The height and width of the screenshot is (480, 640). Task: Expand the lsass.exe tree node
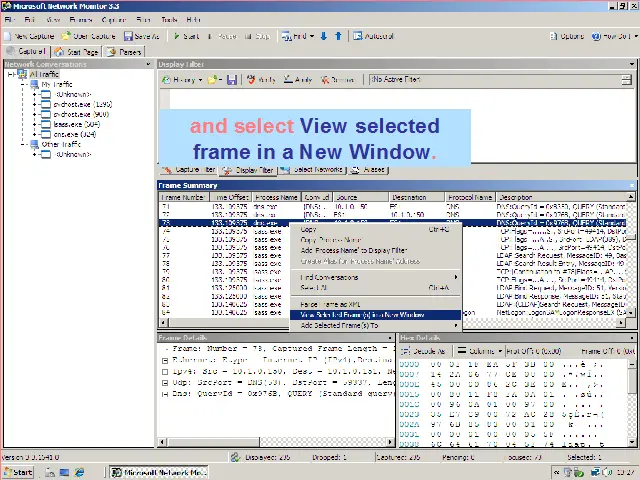(x=35, y=124)
